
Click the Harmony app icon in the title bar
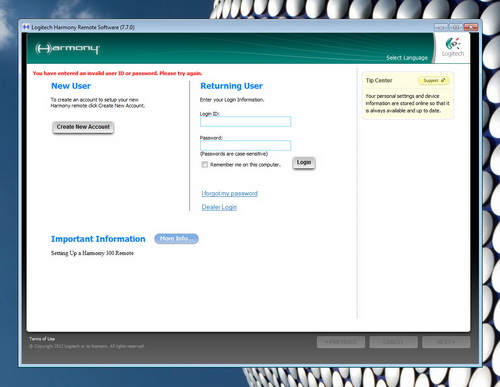[26, 27]
